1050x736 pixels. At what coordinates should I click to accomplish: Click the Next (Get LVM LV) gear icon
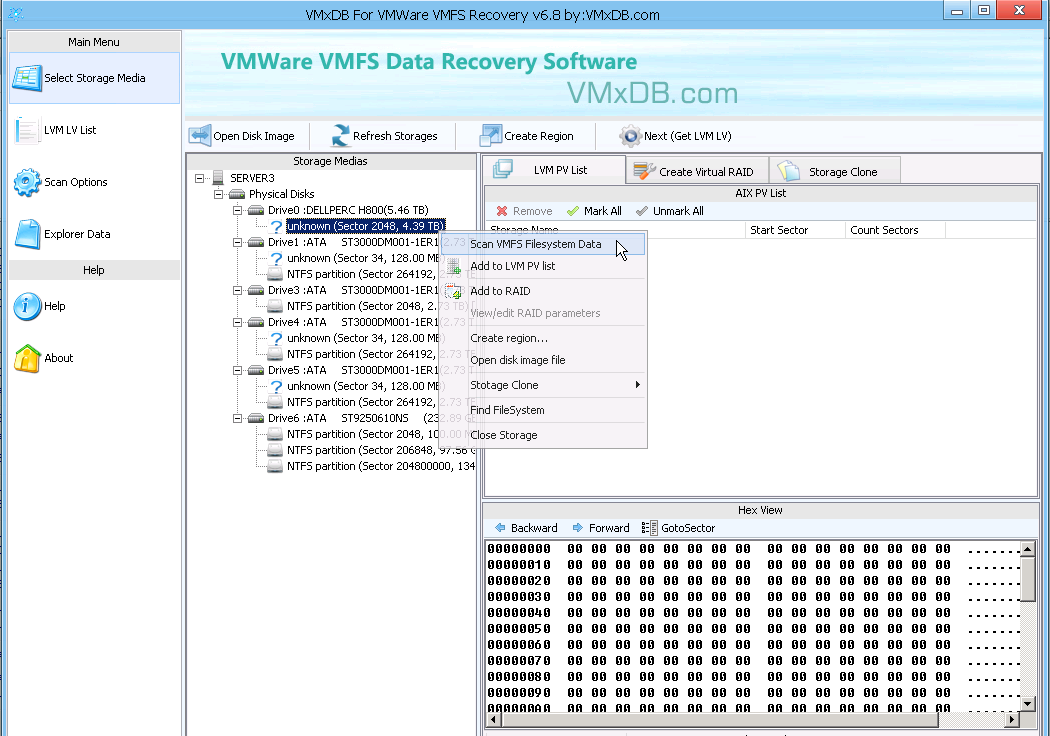point(629,136)
